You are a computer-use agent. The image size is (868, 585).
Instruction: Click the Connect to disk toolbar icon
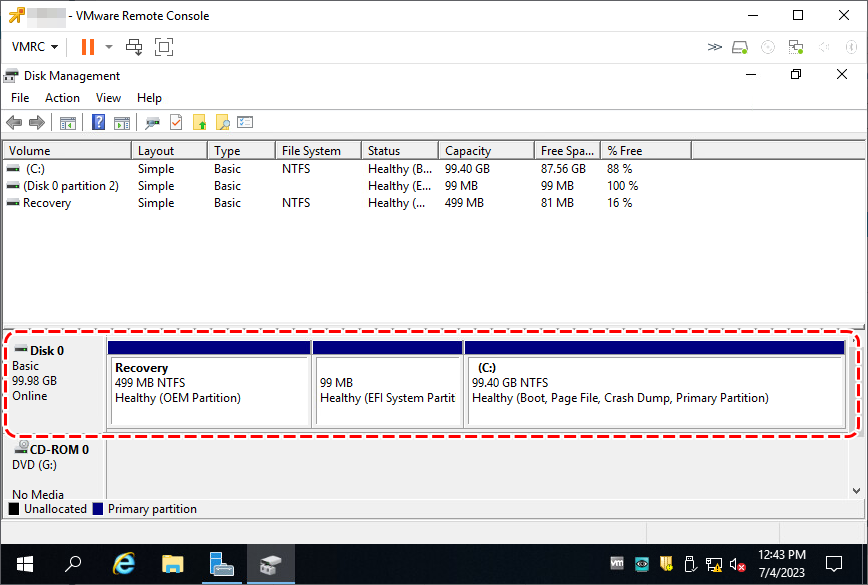[153, 122]
